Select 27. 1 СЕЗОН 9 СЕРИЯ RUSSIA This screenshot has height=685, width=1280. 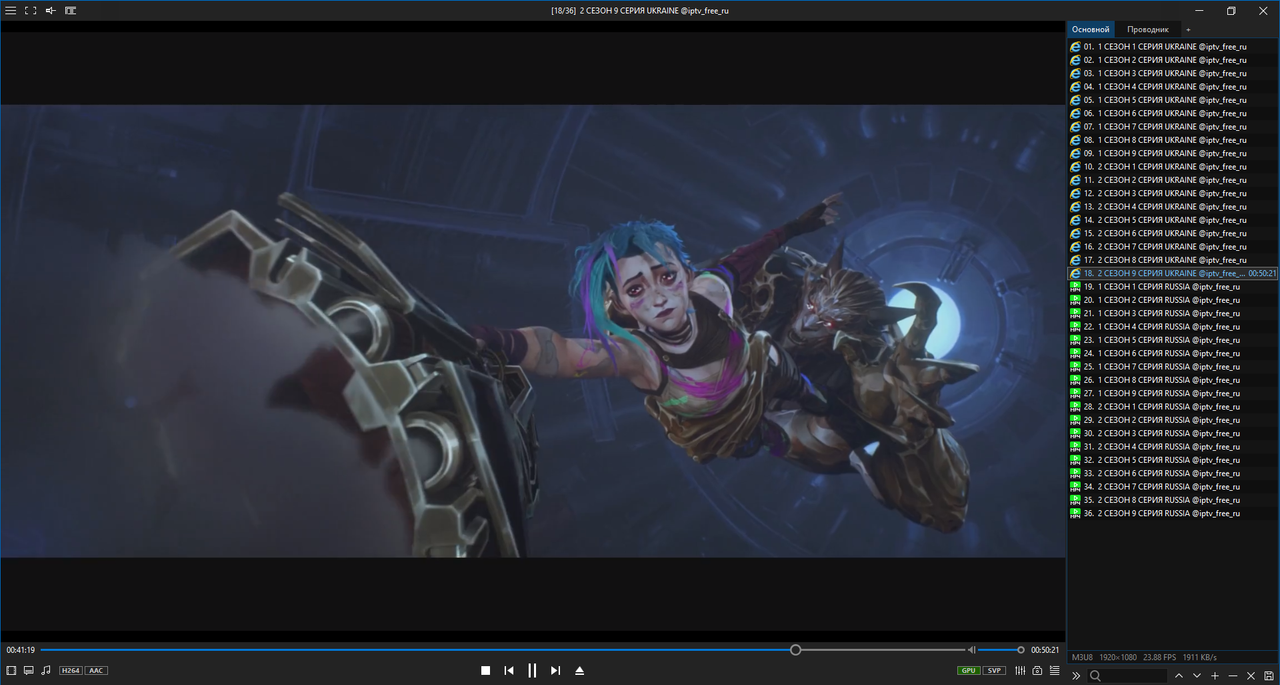[x=1173, y=393]
